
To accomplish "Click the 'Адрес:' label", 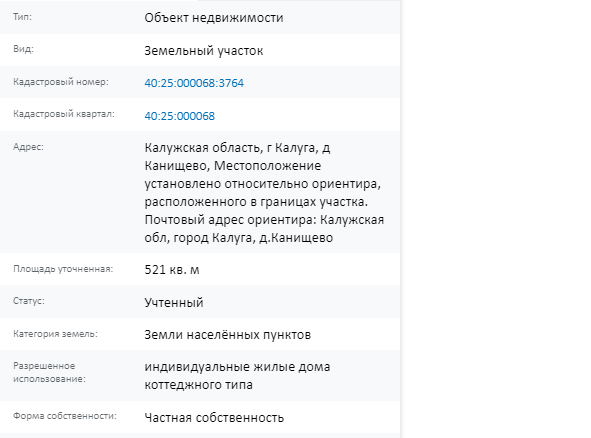I will tap(28, 147).
